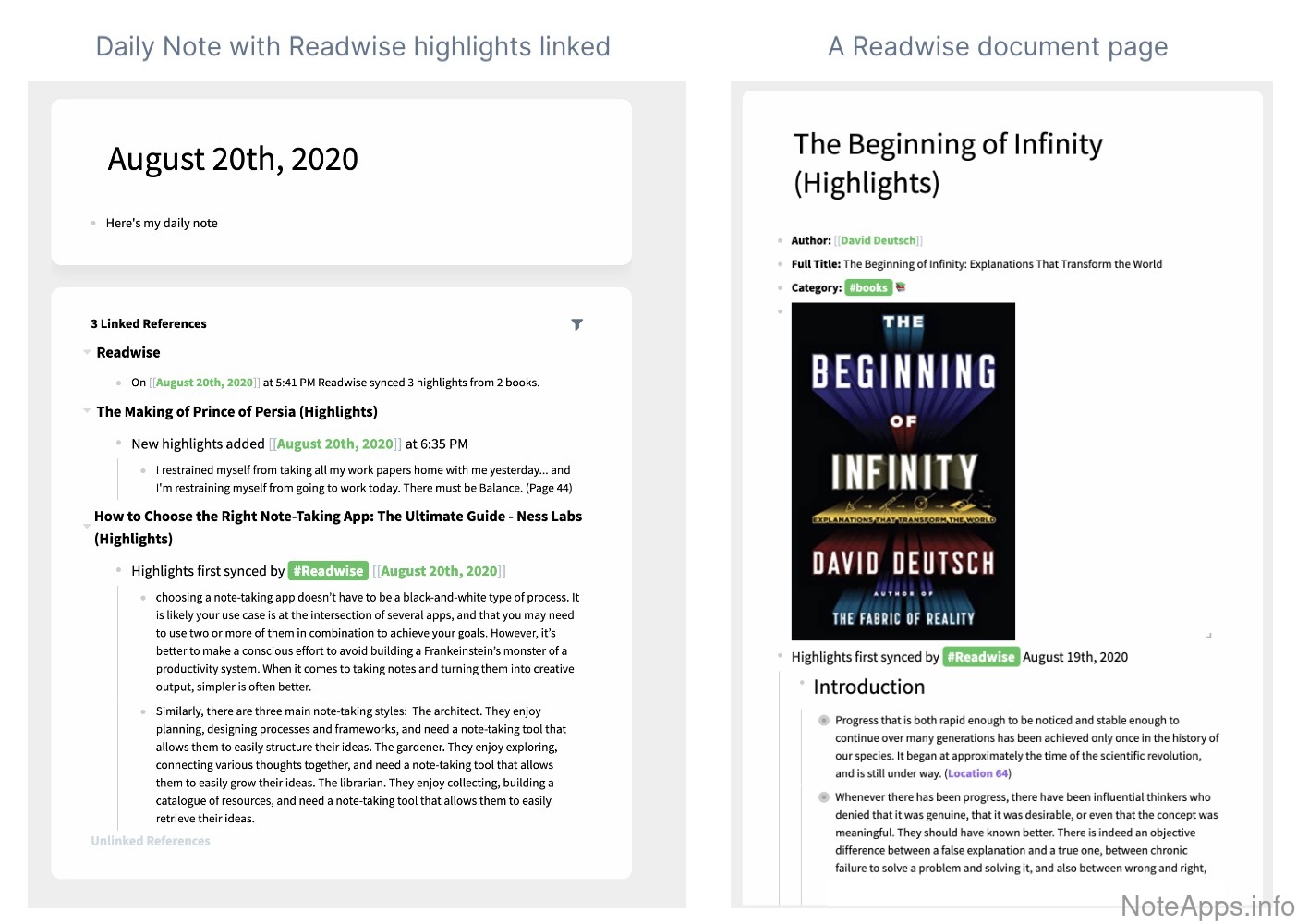Open August 20th, 2020 link beside 'New highlights added'
This screenshot has height=924, width=1297.
[334, 444]
